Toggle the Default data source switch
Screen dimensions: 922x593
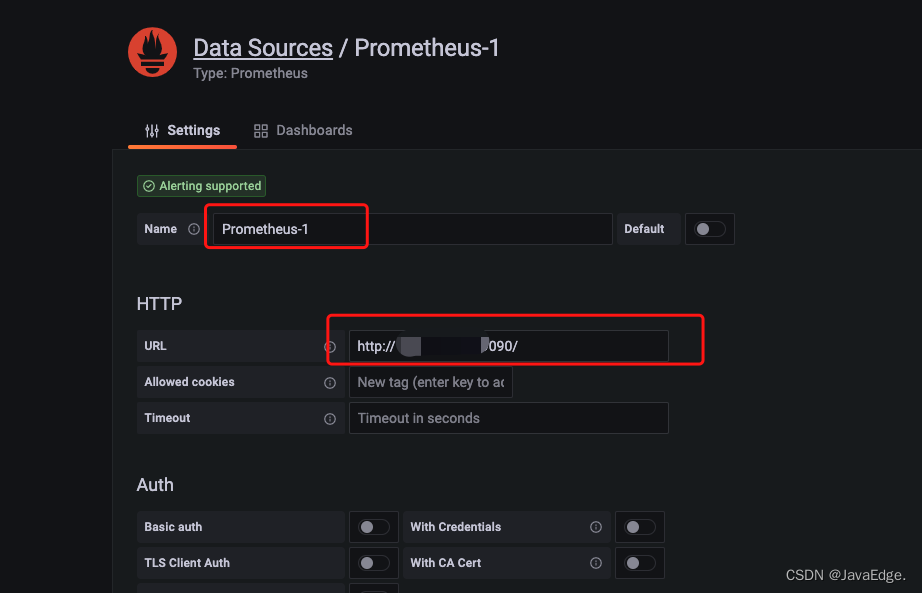click(x=710, y=229)
